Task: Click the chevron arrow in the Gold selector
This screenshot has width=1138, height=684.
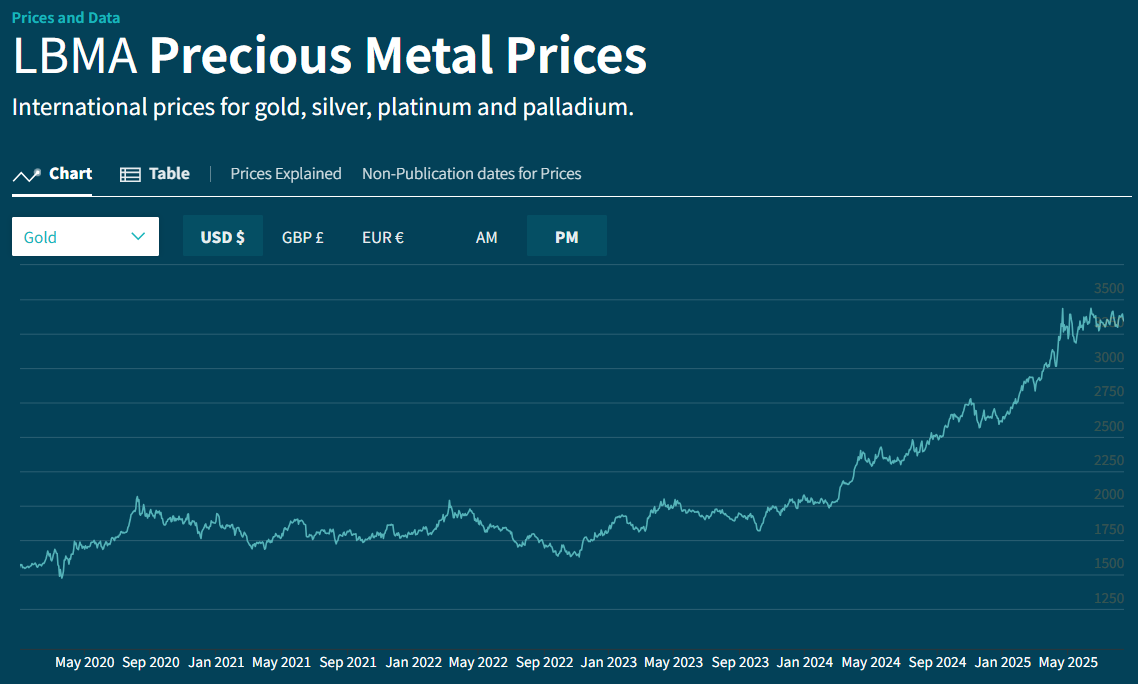Action: [x=138, y=236]
